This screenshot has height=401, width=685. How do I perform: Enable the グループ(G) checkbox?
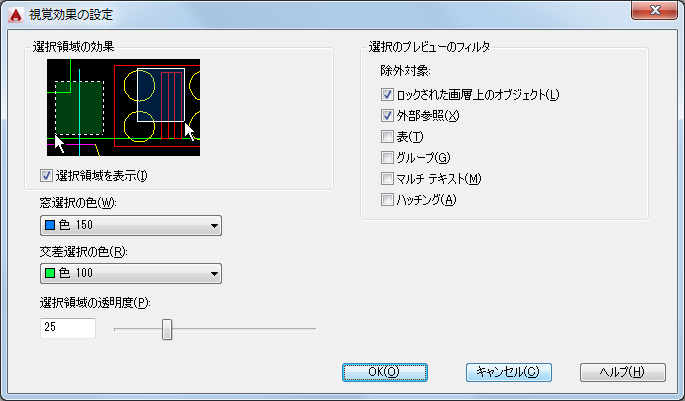[387, 157]
